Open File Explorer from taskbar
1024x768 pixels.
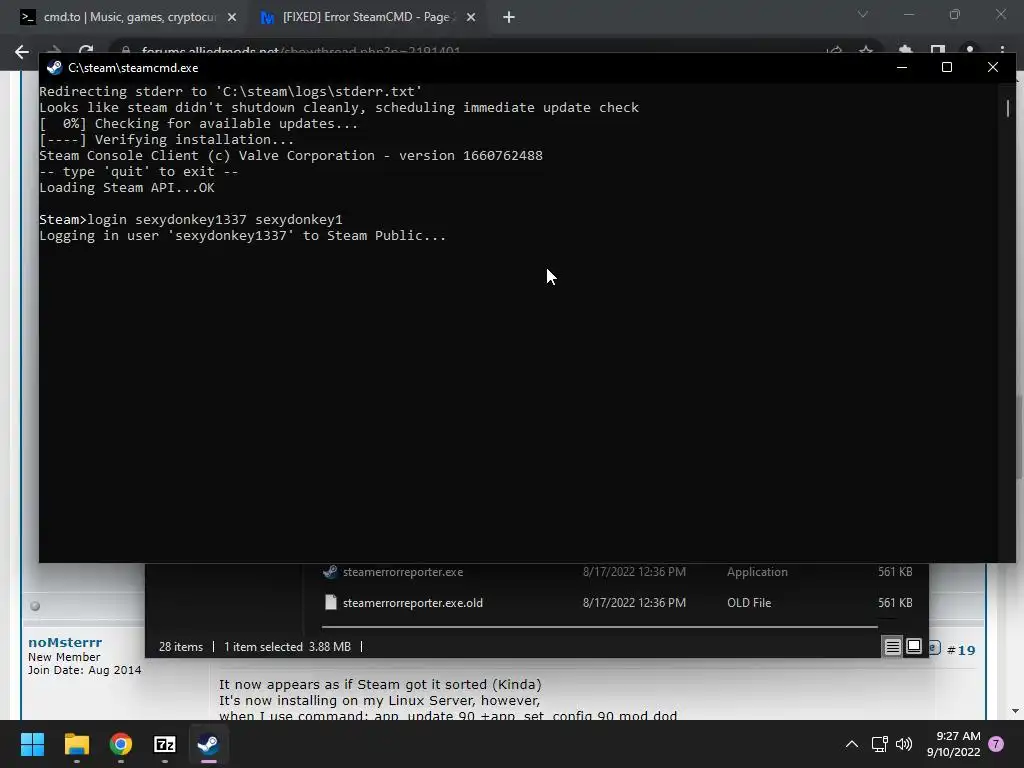(x=76, y=744)
